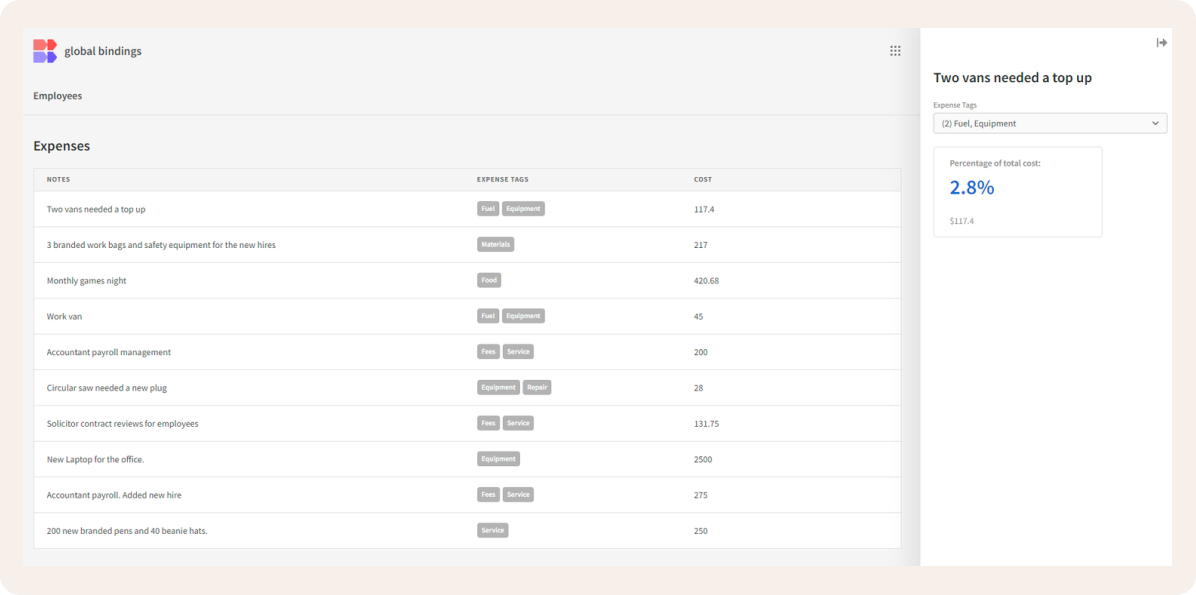
Task: Toggle the Food tag on Monthly games night
Action: [x=489, y=280]
